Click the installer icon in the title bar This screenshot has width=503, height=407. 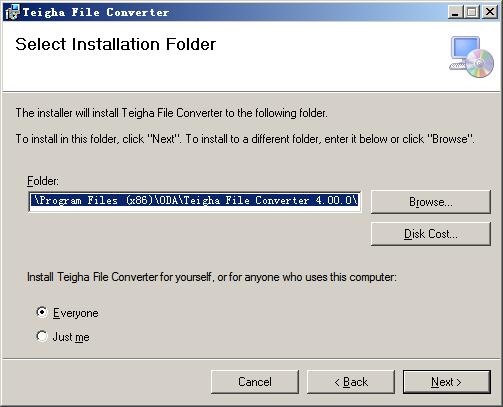click(x=12, y=12)
